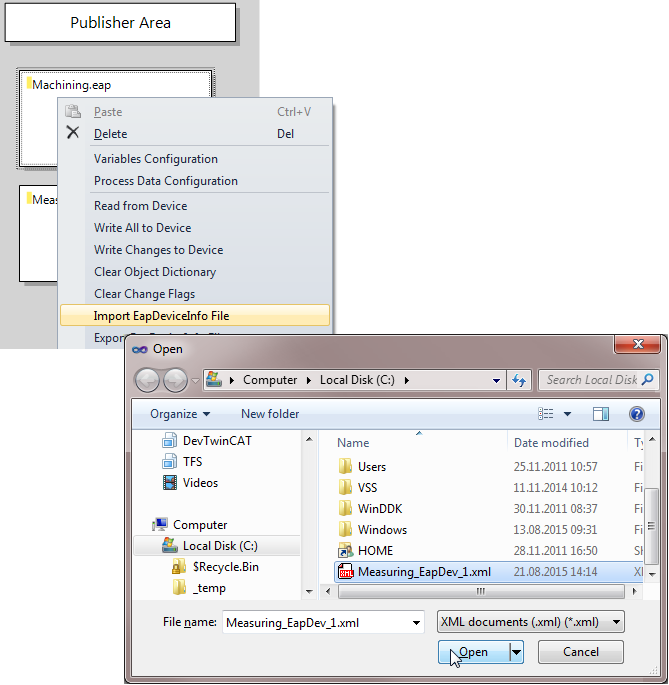The height and width of the screenshot is (685, 669).
Task: Open Help with the question mark icon
Action: (x=637, y=413)
